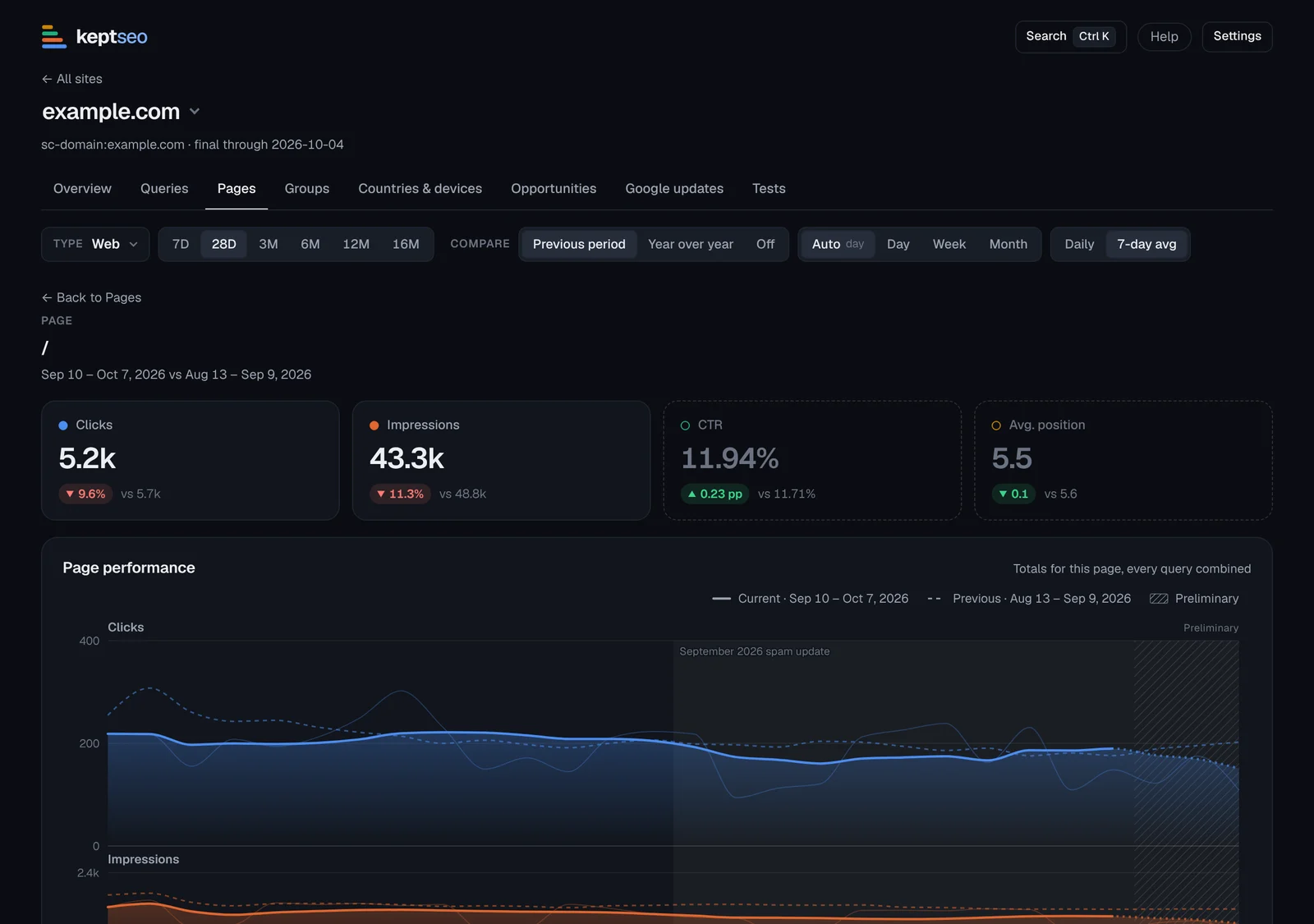Image resolution: width=1314 pixels, height=924 pixels.
Task: Select the 7D date range
Action: tap(181, 245)
